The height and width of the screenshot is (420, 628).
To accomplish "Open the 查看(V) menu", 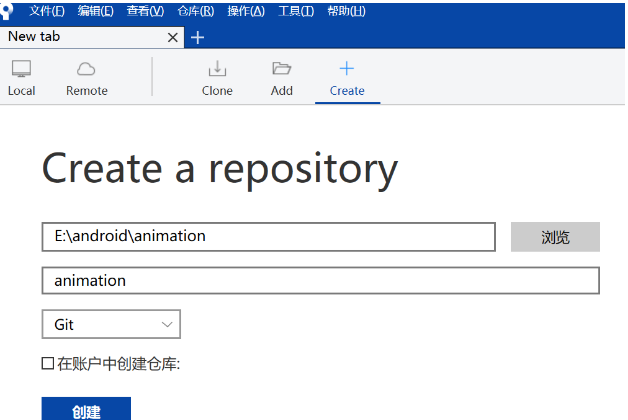I will [145, 11].
